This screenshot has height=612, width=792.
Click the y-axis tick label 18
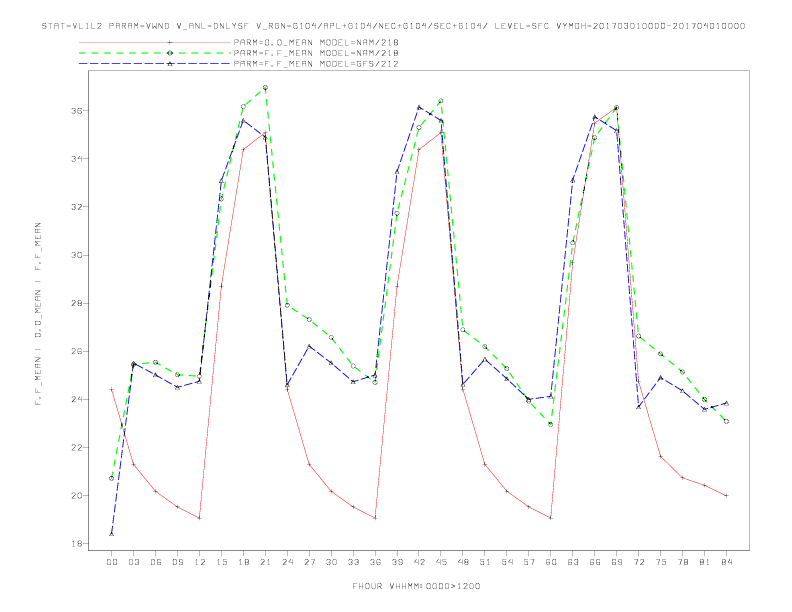(76, 544)
